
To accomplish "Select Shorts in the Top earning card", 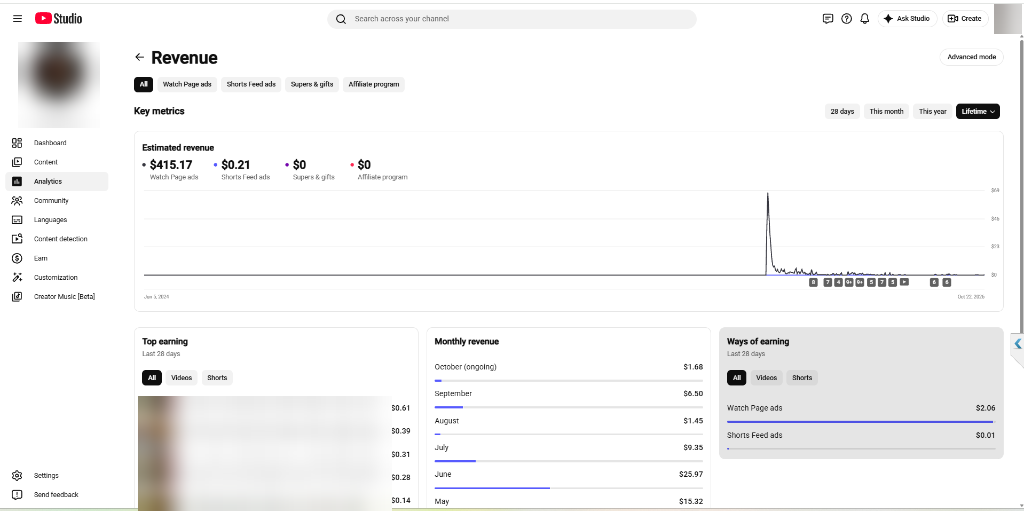I will (x=217, y=378).
